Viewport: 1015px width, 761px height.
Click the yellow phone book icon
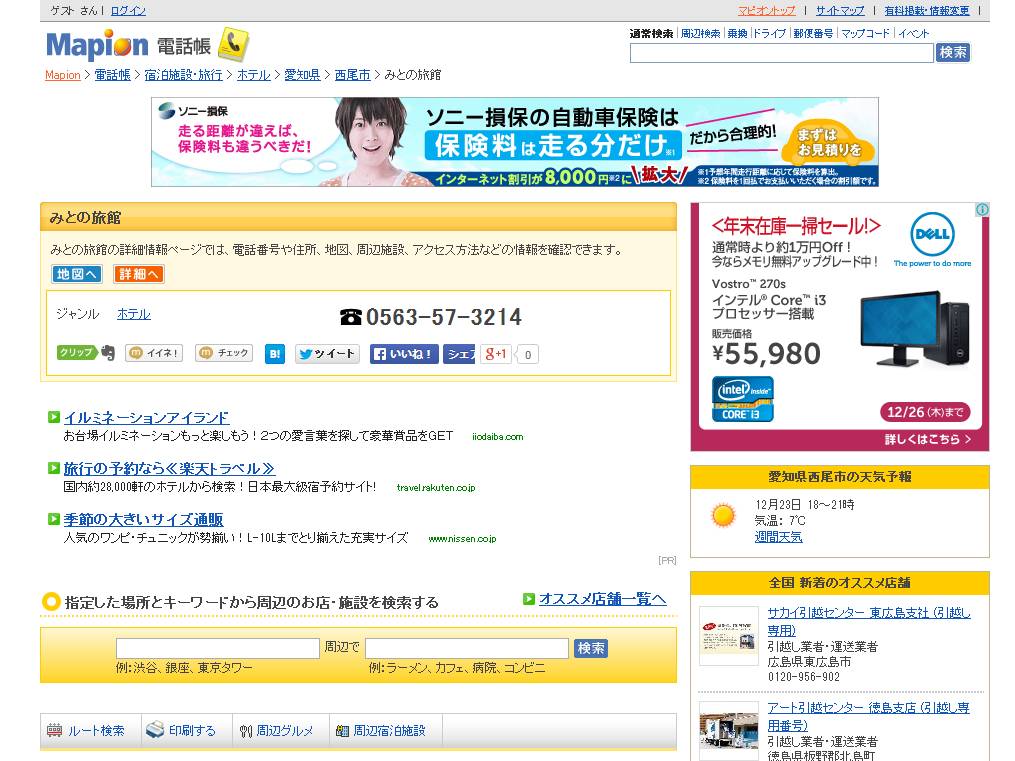click(x=233, y=44)
